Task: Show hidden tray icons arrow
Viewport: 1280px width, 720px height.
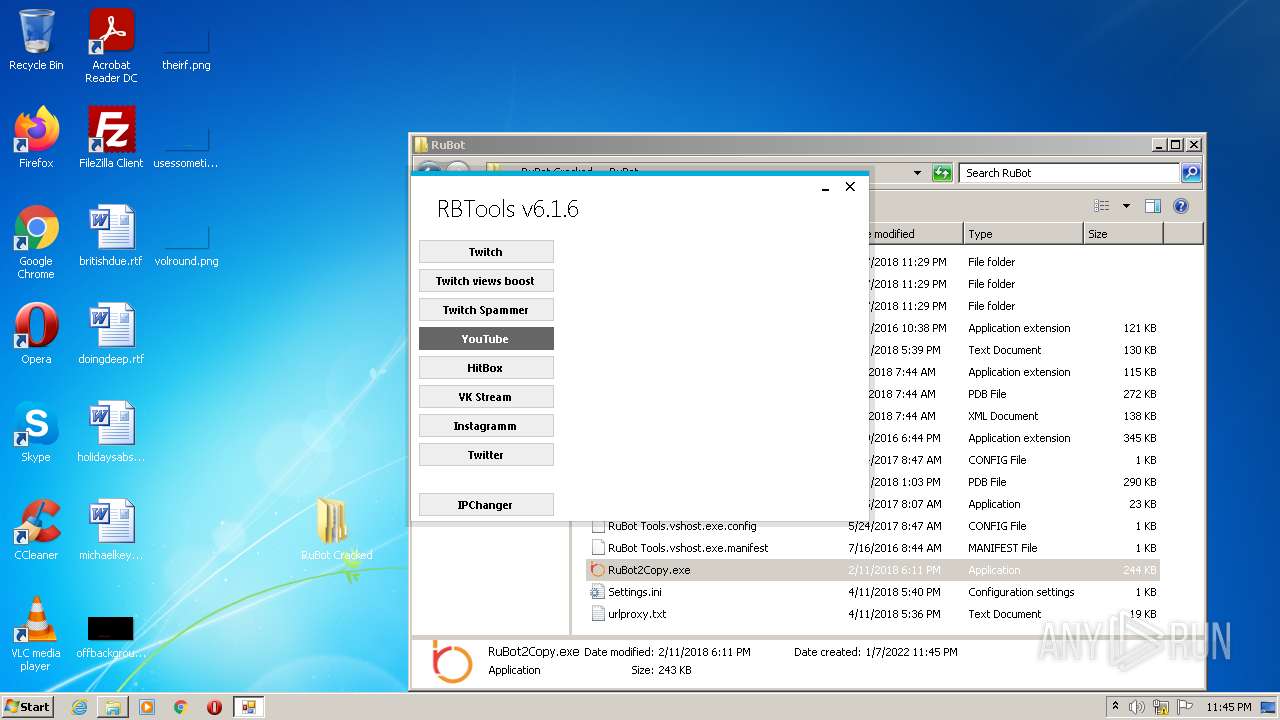Action: (1115, 706)
